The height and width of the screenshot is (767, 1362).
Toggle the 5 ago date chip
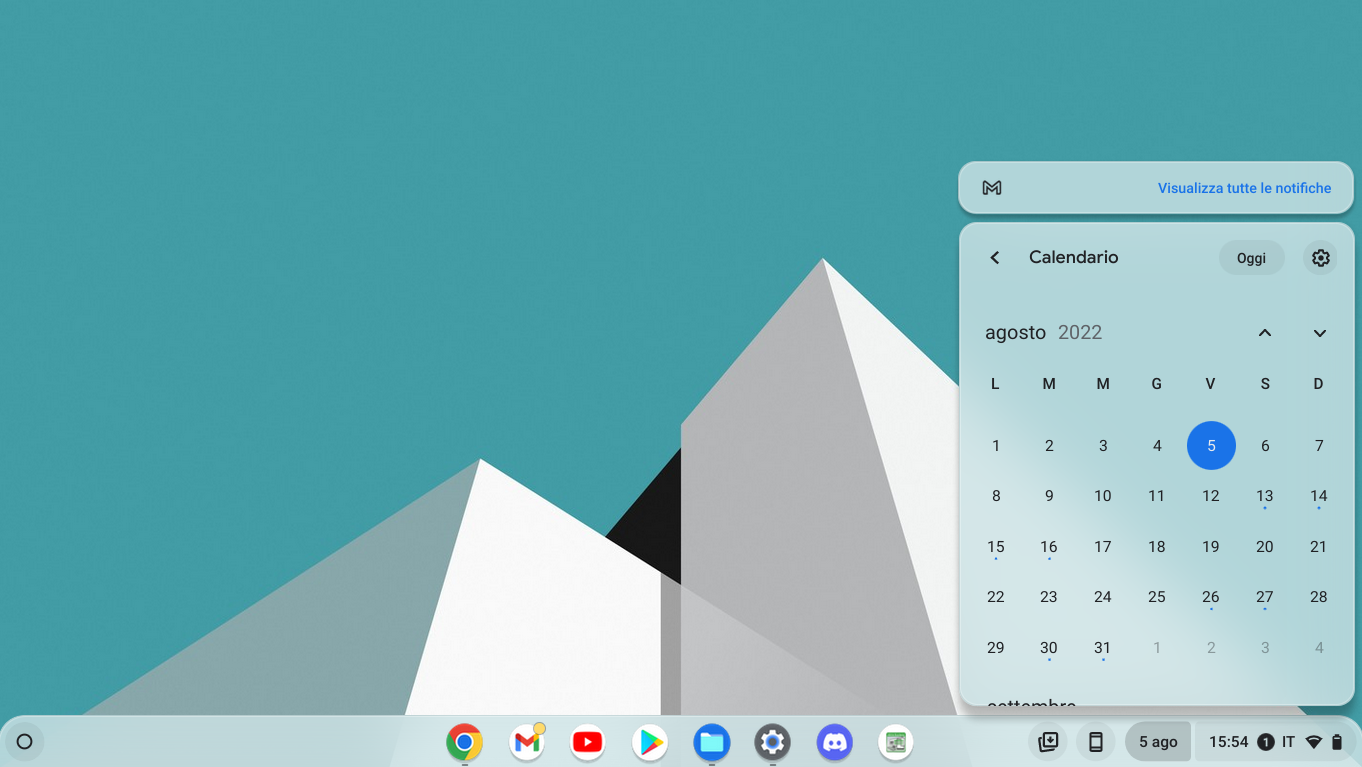pyautogui.click(x=1157, y=742)
